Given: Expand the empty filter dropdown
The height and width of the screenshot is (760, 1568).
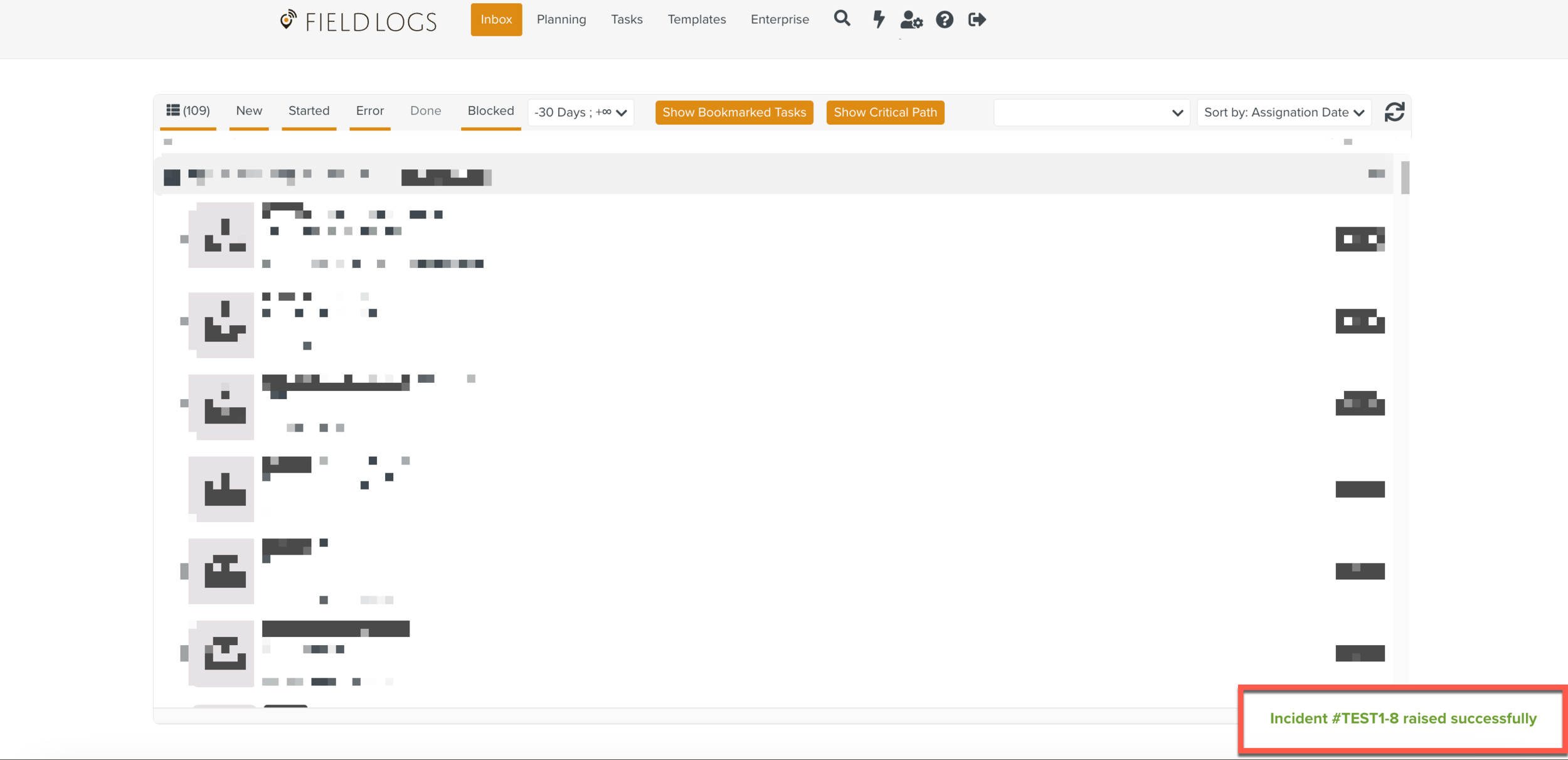Looking at the screenshot, I should click(1091, 112).
